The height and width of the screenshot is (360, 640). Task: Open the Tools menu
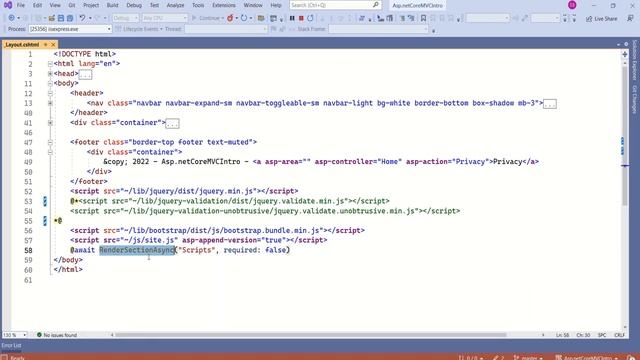point(198,5)
